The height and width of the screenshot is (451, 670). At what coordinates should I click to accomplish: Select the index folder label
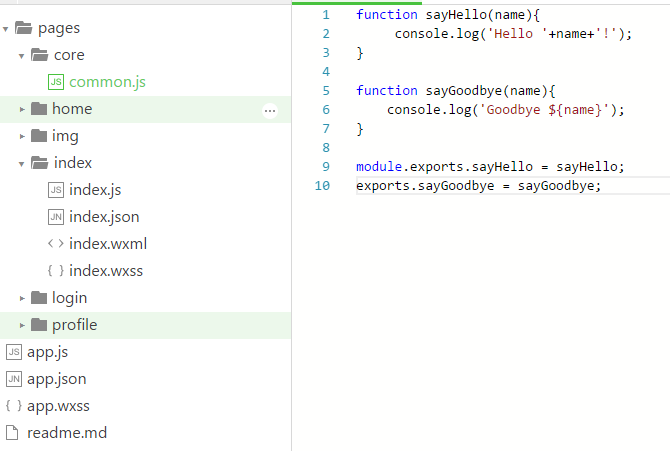click(73, 162)
